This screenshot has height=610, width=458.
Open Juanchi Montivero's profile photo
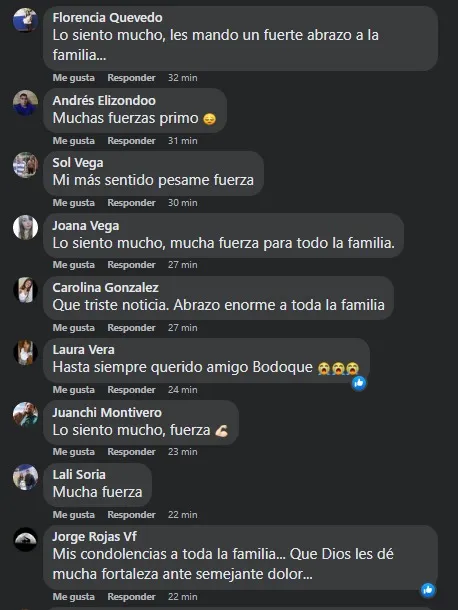tap(25, 415)
